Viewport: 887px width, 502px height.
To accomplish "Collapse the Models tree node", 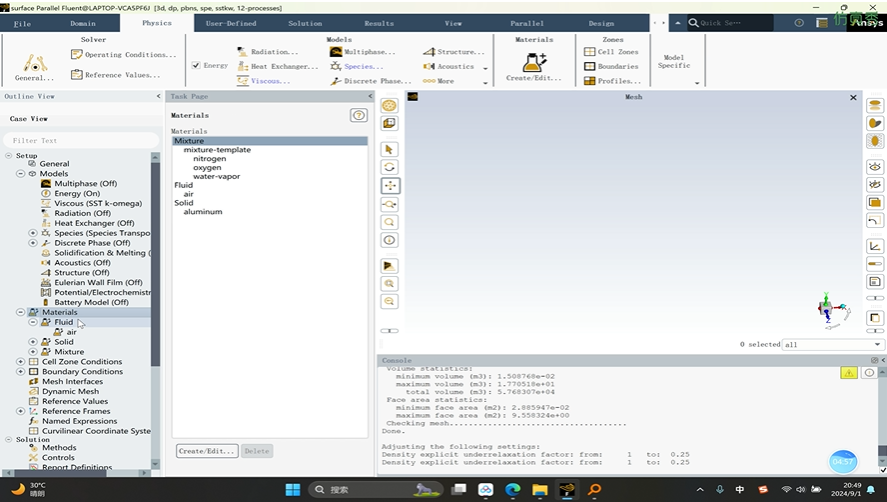I will (20, 174).
